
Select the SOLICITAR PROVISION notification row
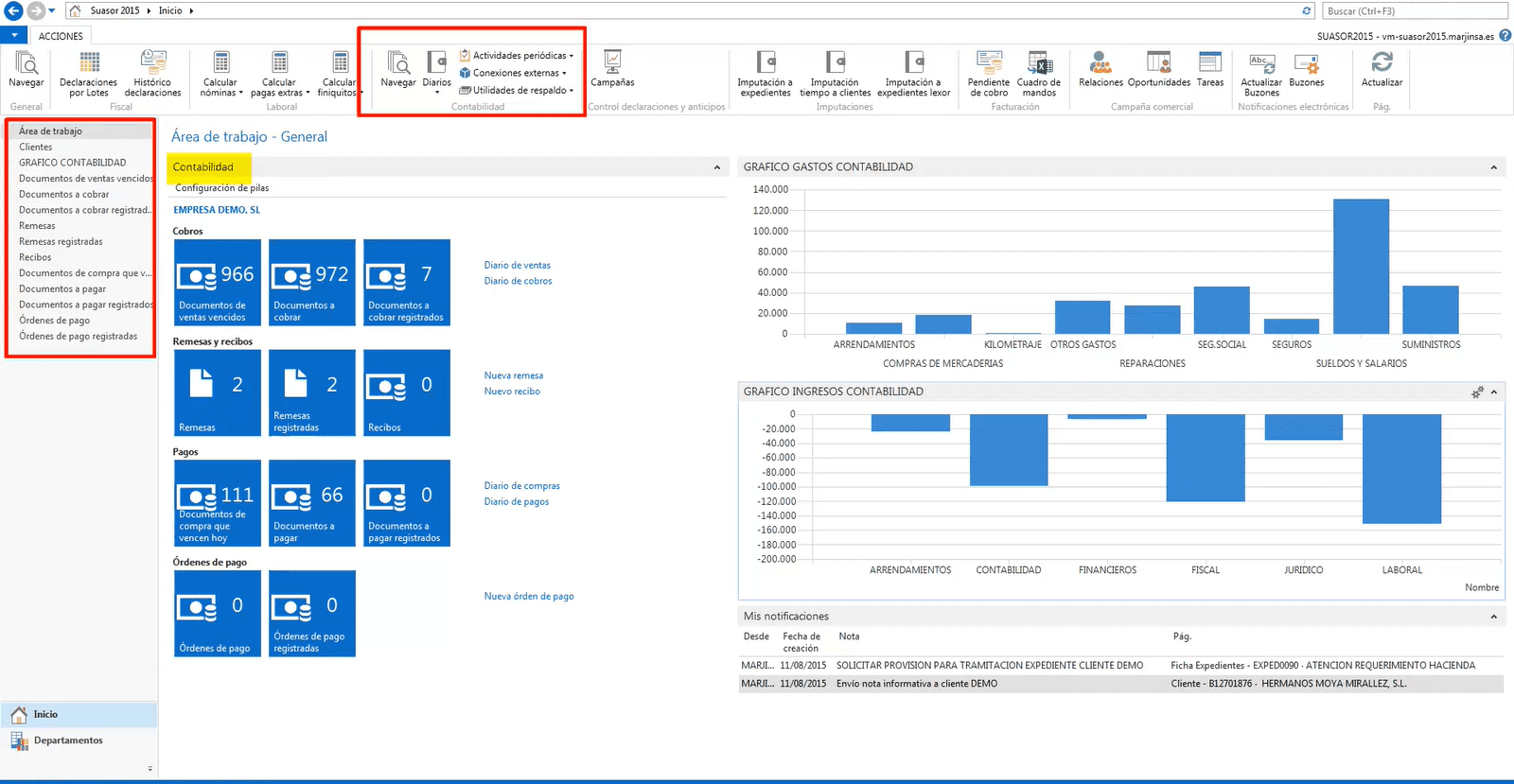(1120, 666)
